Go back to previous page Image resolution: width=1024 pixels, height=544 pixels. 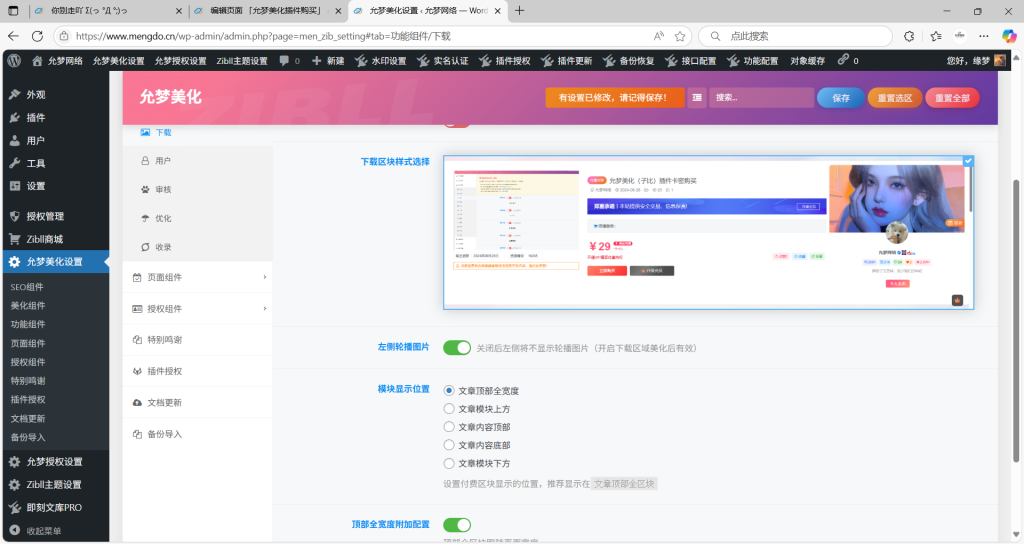(x=13, y=37)
